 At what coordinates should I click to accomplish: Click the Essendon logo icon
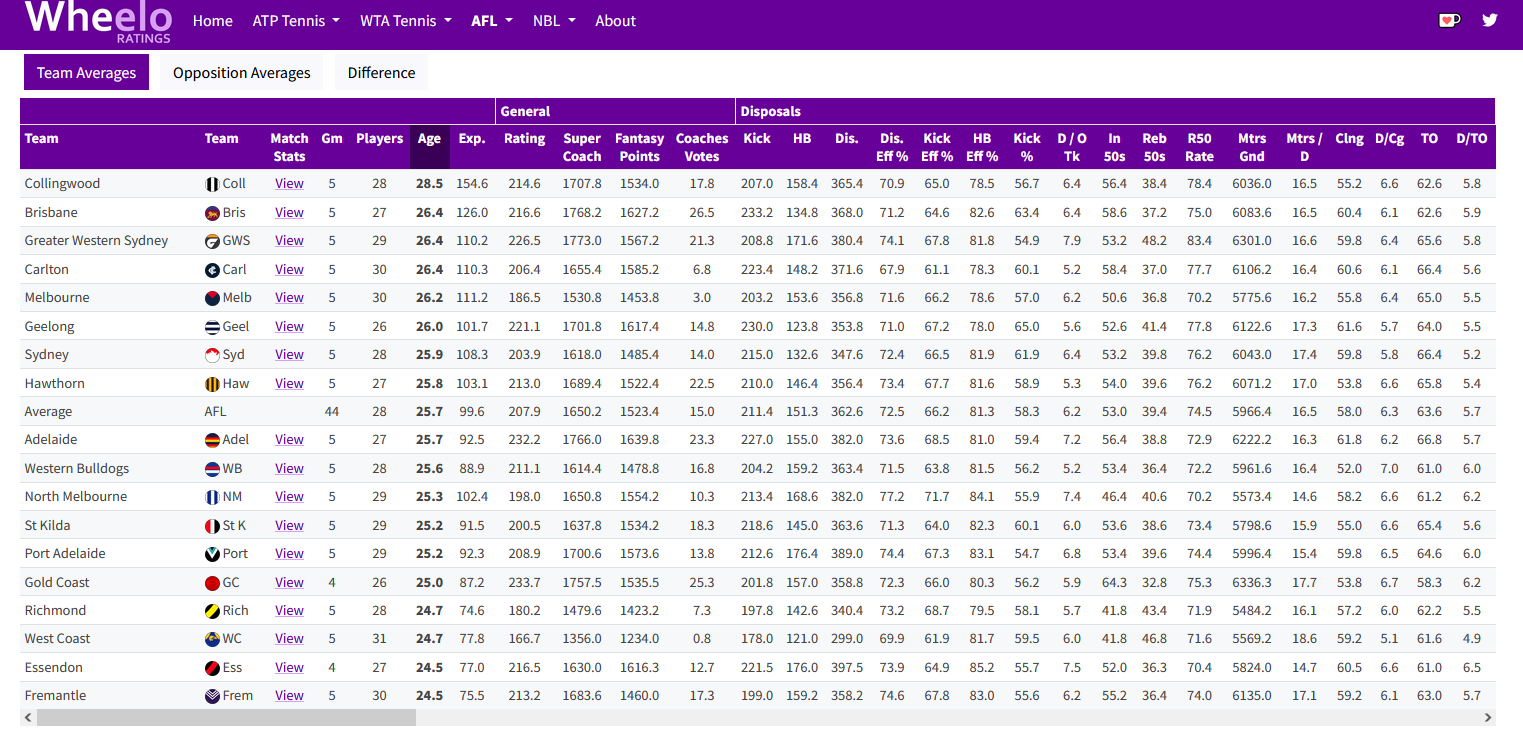click(212, 668)
